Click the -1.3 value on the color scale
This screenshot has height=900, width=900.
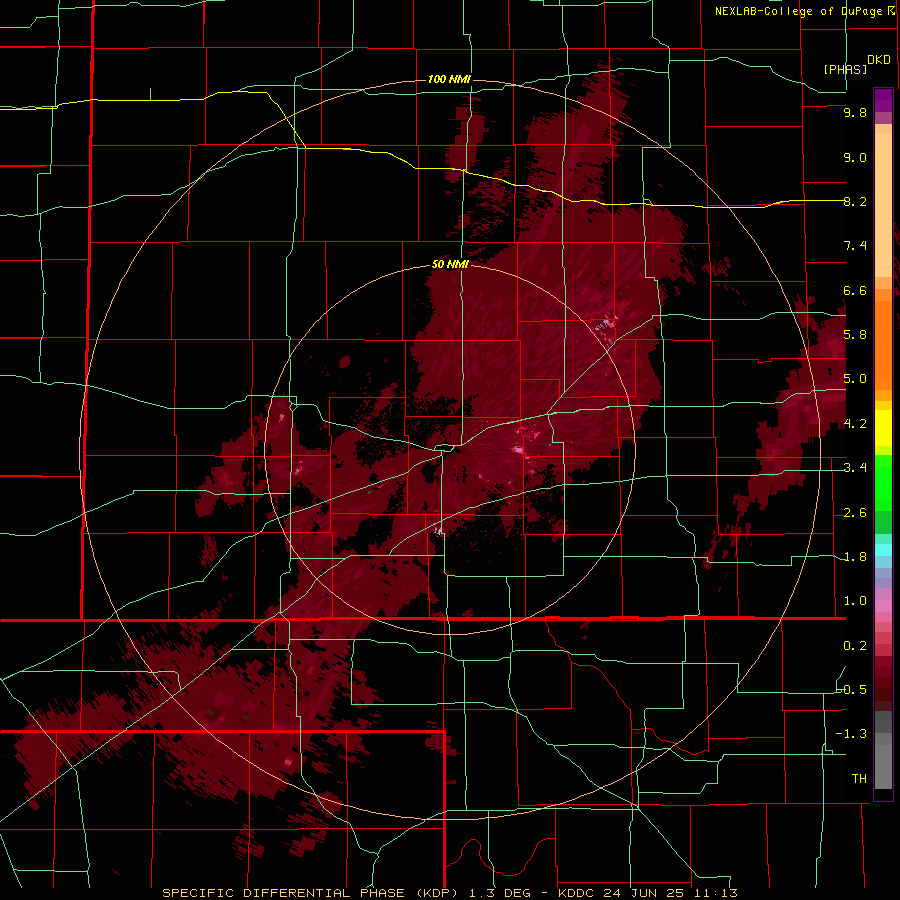click(x=852, y=734)
